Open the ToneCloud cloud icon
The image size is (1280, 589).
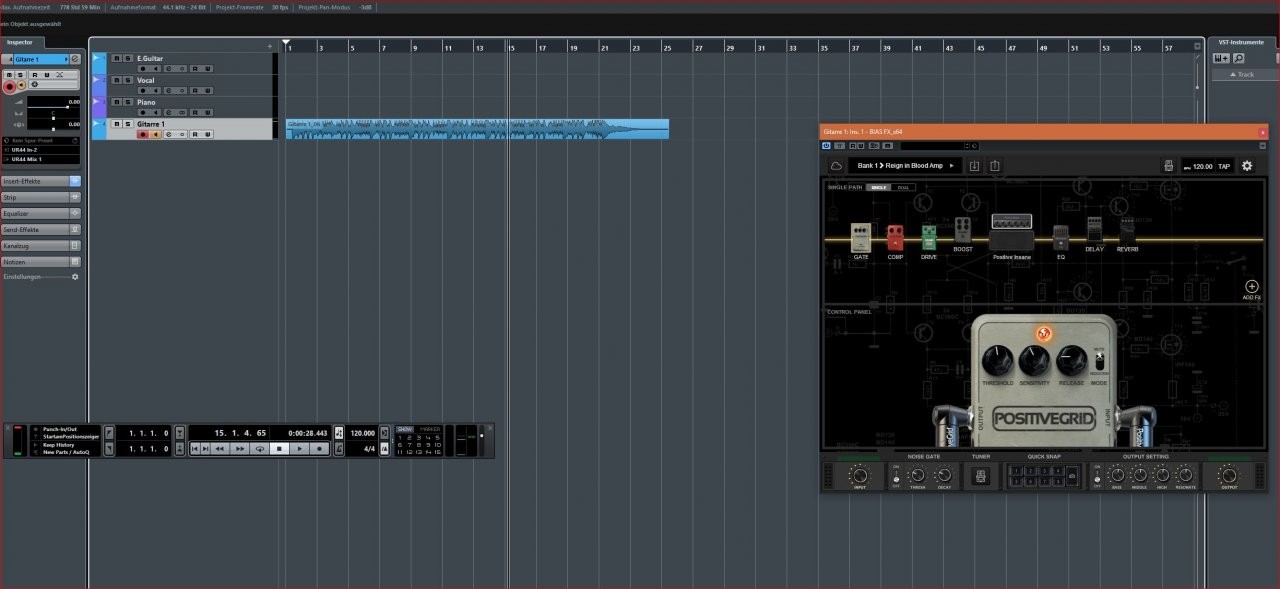(836, 166)
